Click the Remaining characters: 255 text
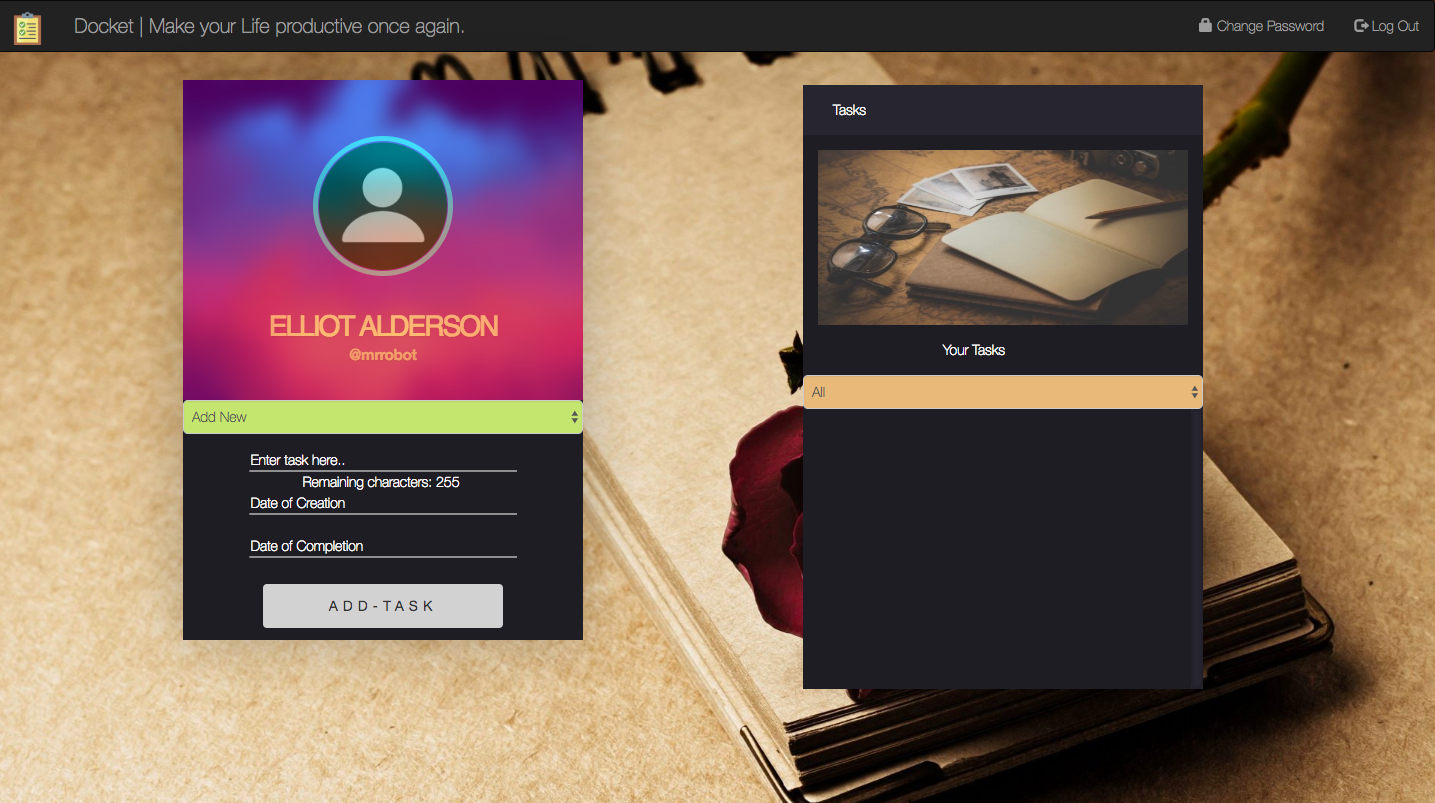This screenshot has width=1435, height=803. tap(381, 482)
